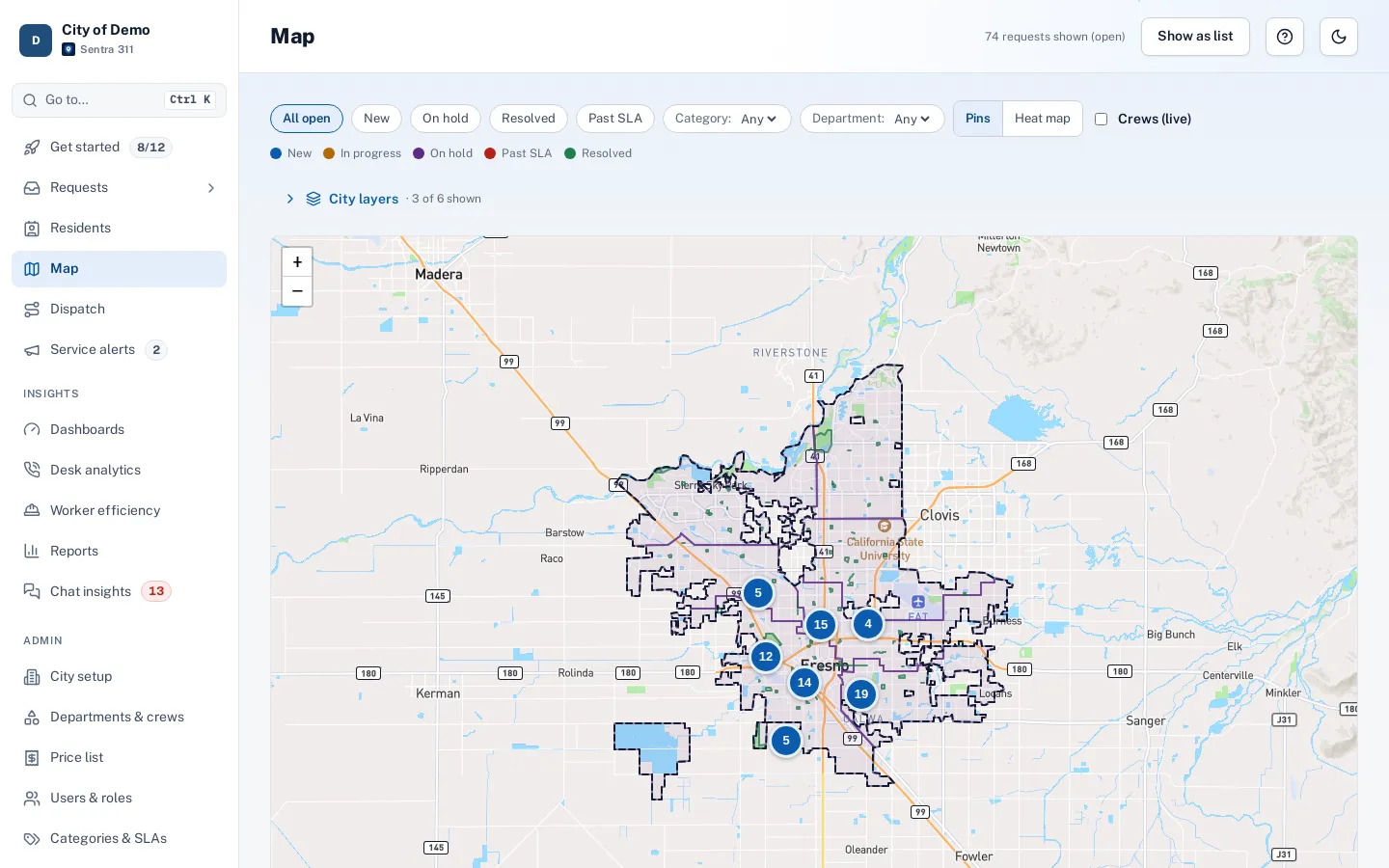1389x868 pixels.
Task: Expand the City layers section chevron
Action: pos(290,199)
